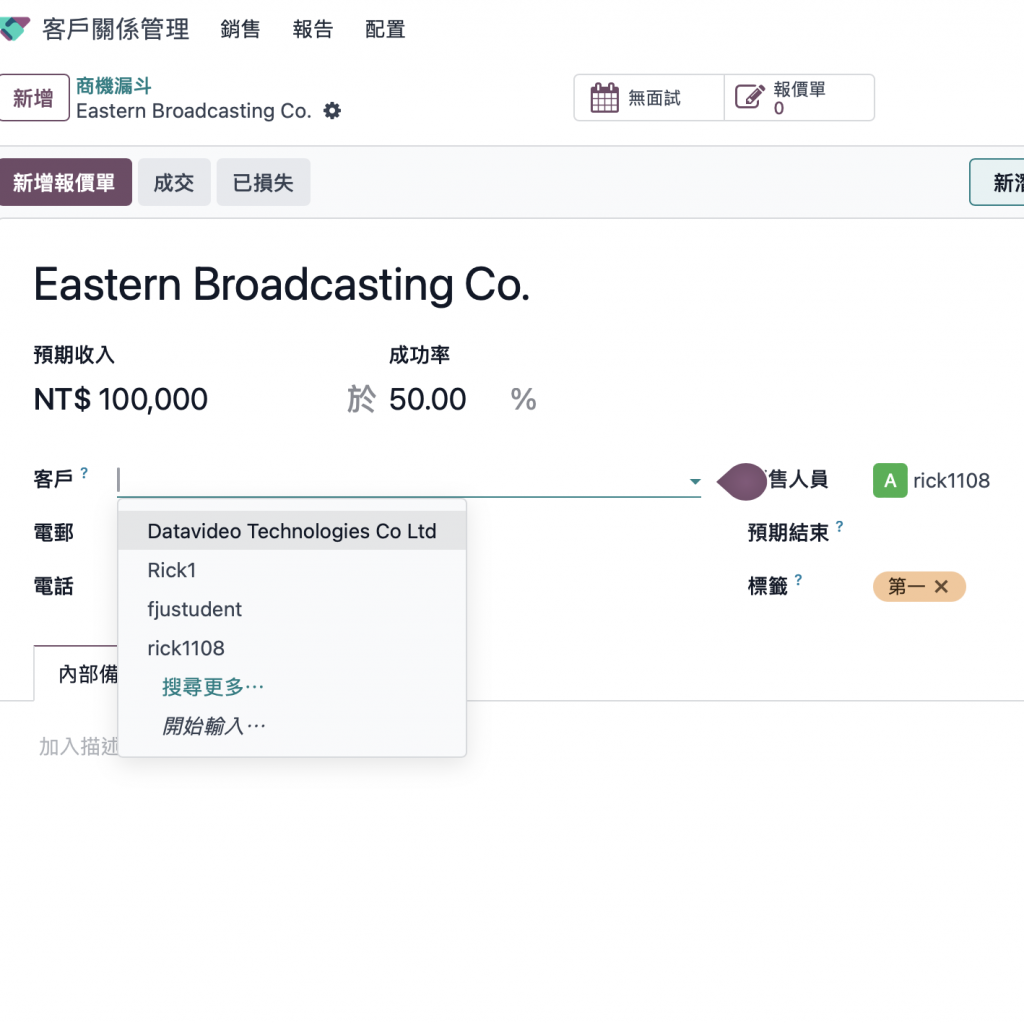
Task: Click the 新增 button
Action: point(34,97)
